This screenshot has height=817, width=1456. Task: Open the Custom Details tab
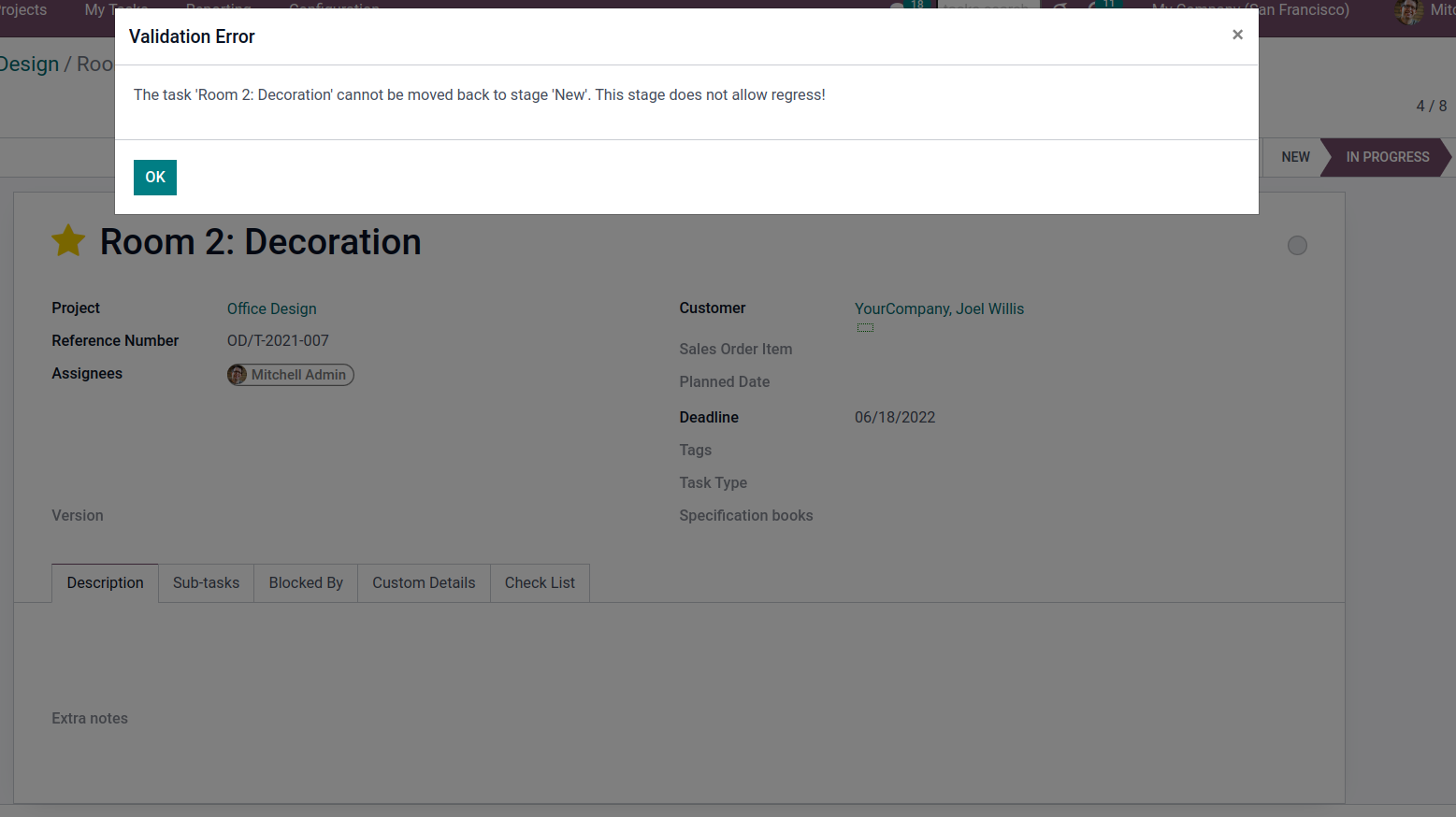424,582
